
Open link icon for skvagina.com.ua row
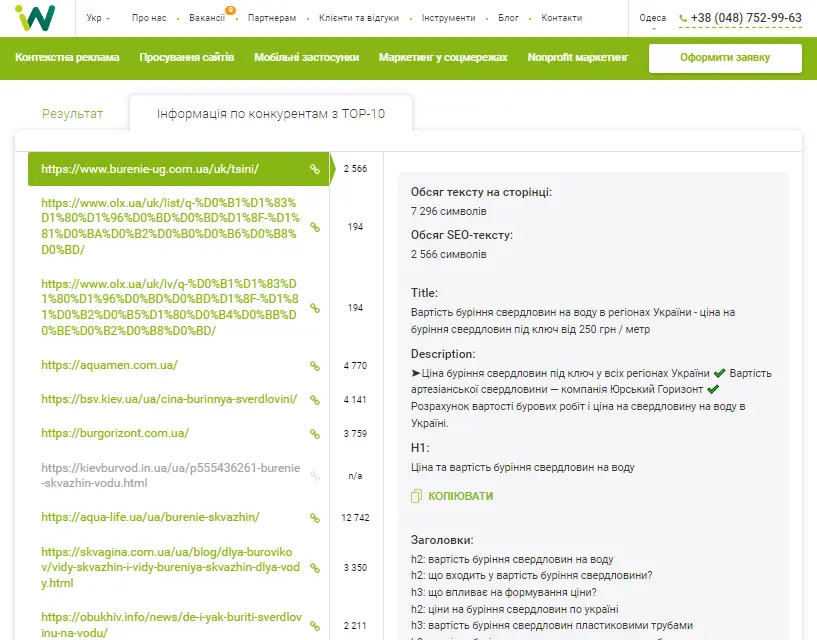point(315,568)
